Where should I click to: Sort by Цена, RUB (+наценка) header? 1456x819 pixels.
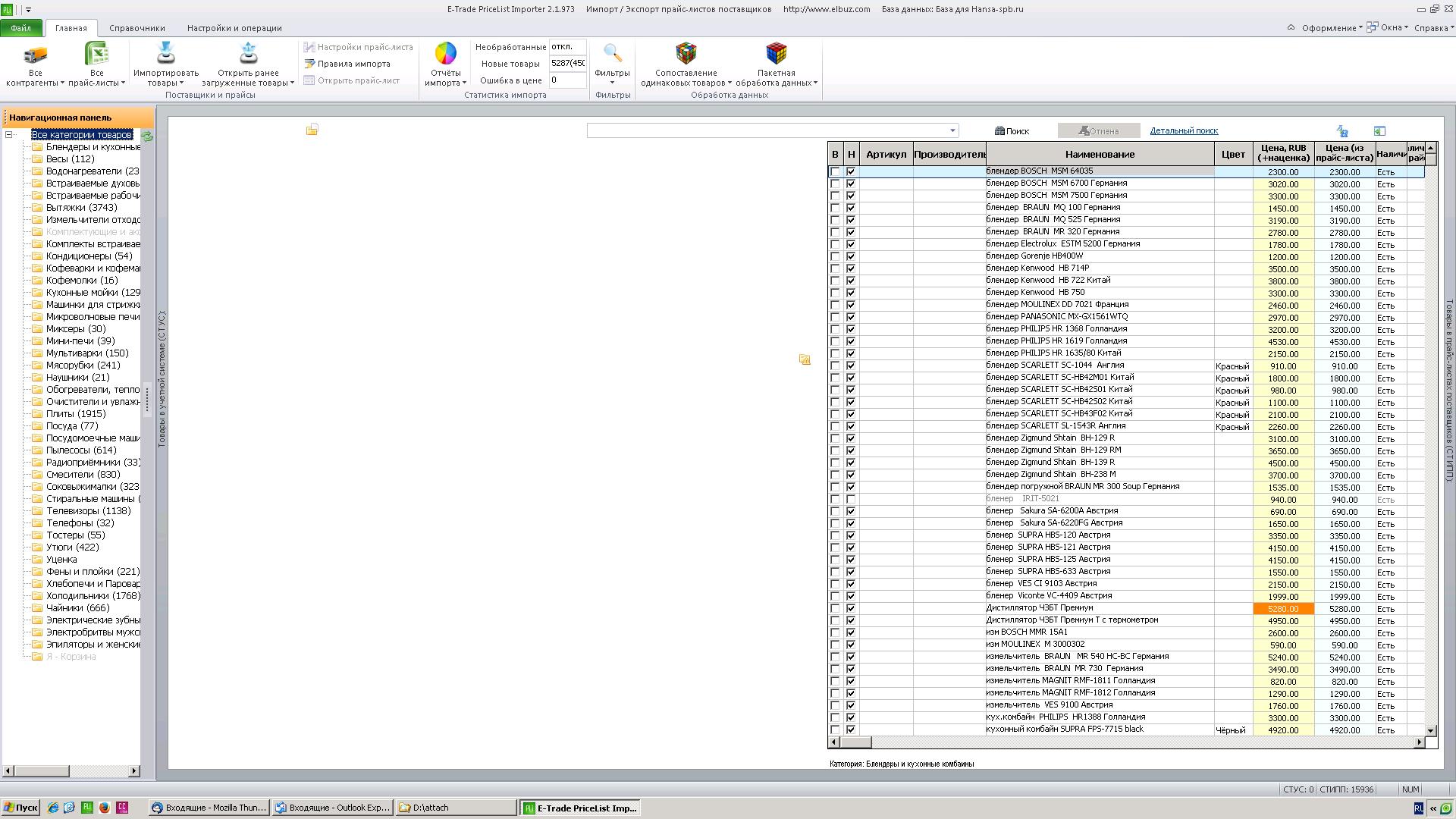[x=1283, y=154]
